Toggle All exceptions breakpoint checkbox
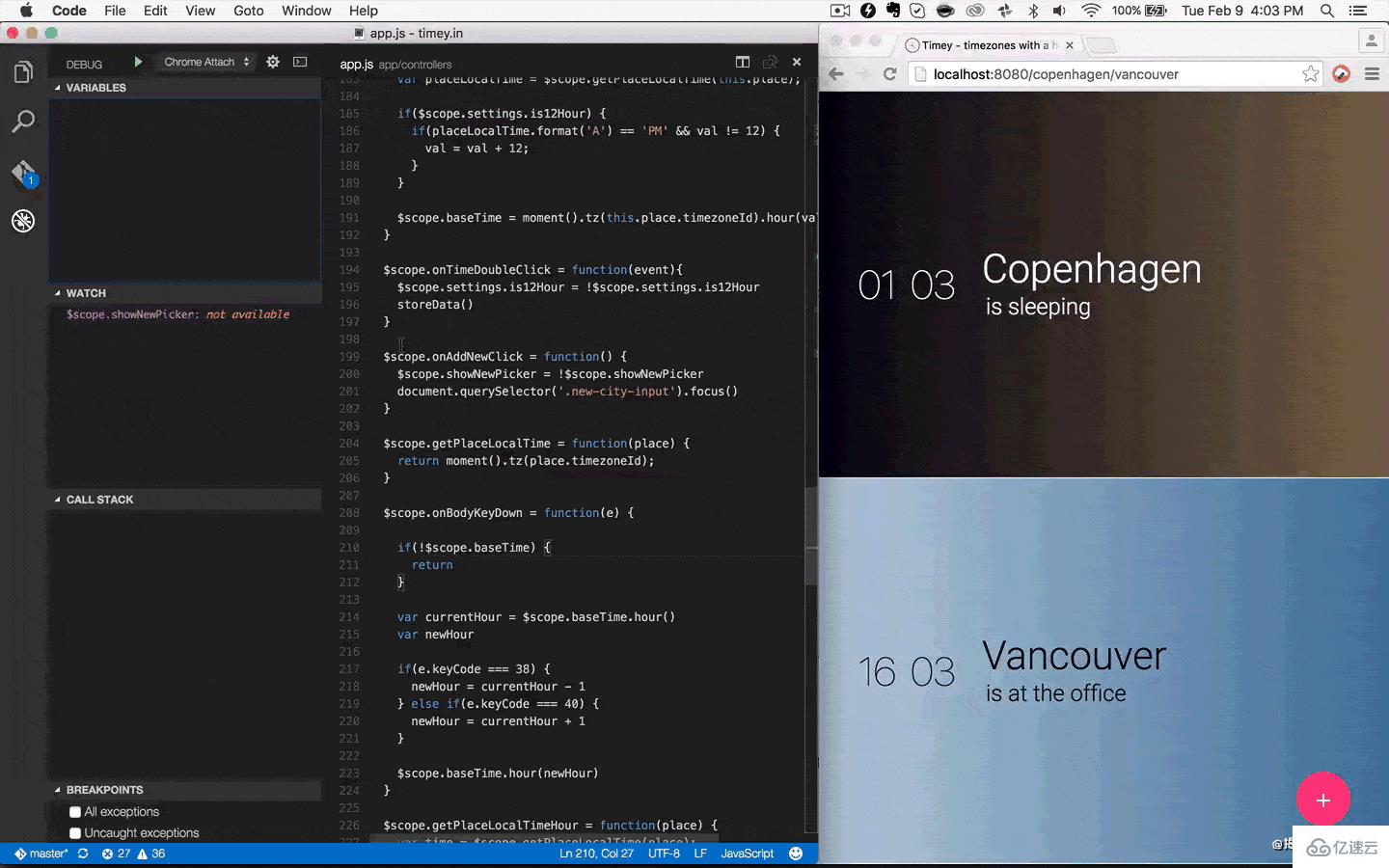The width and height of the screenshot is (1389, 868). click(x=75, y=812)
